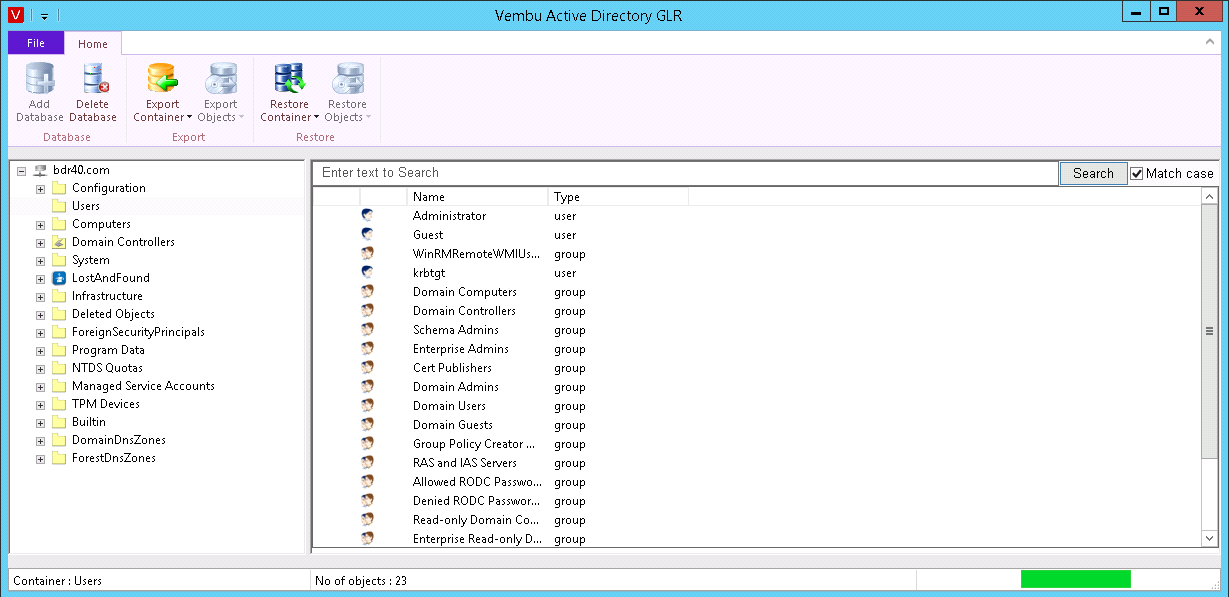This screenshot has height=597, width=1229.
Task: Open the quick access toolbar dropdown
Action: (45, 16)
